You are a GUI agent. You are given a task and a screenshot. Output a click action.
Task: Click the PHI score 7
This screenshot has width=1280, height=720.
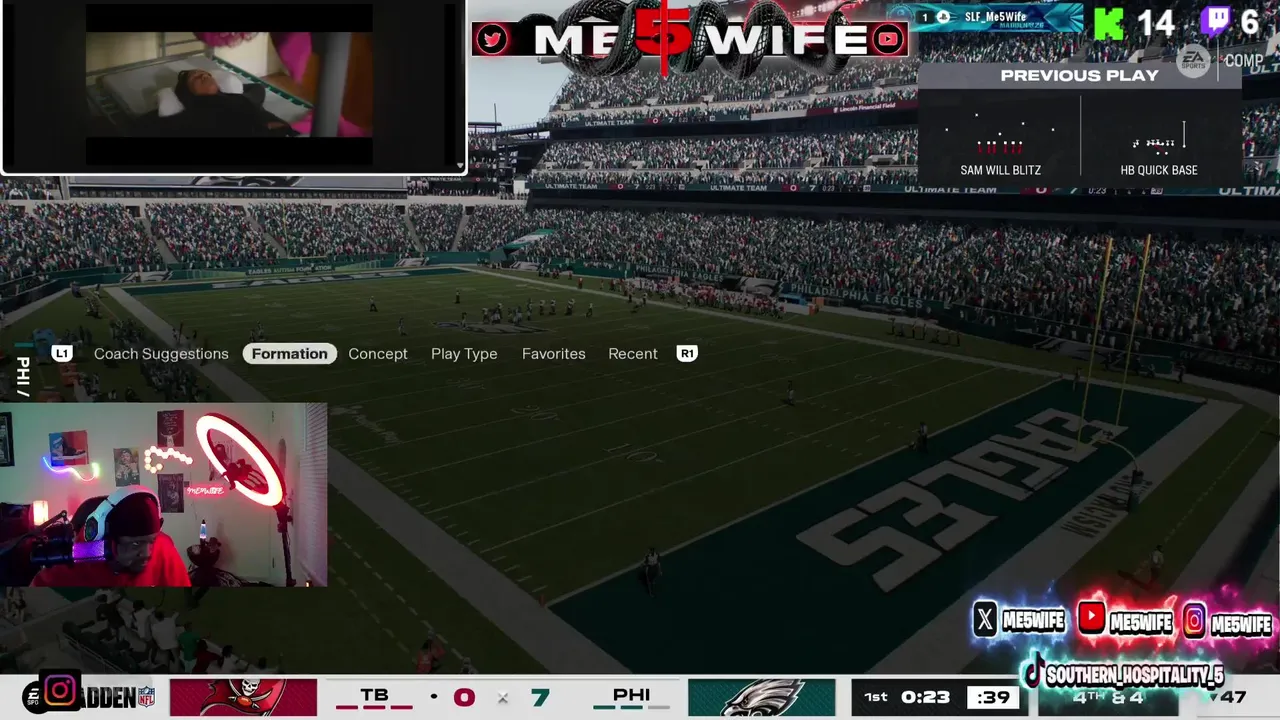point(540,697)
